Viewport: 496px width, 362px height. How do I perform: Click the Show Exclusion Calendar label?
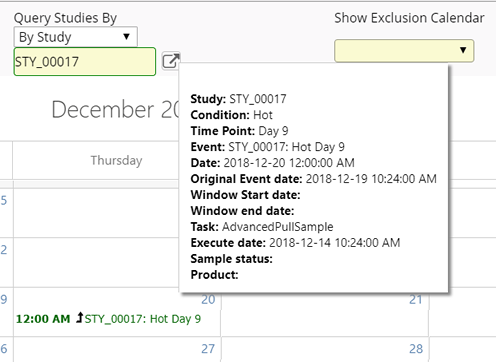[409, 18]
